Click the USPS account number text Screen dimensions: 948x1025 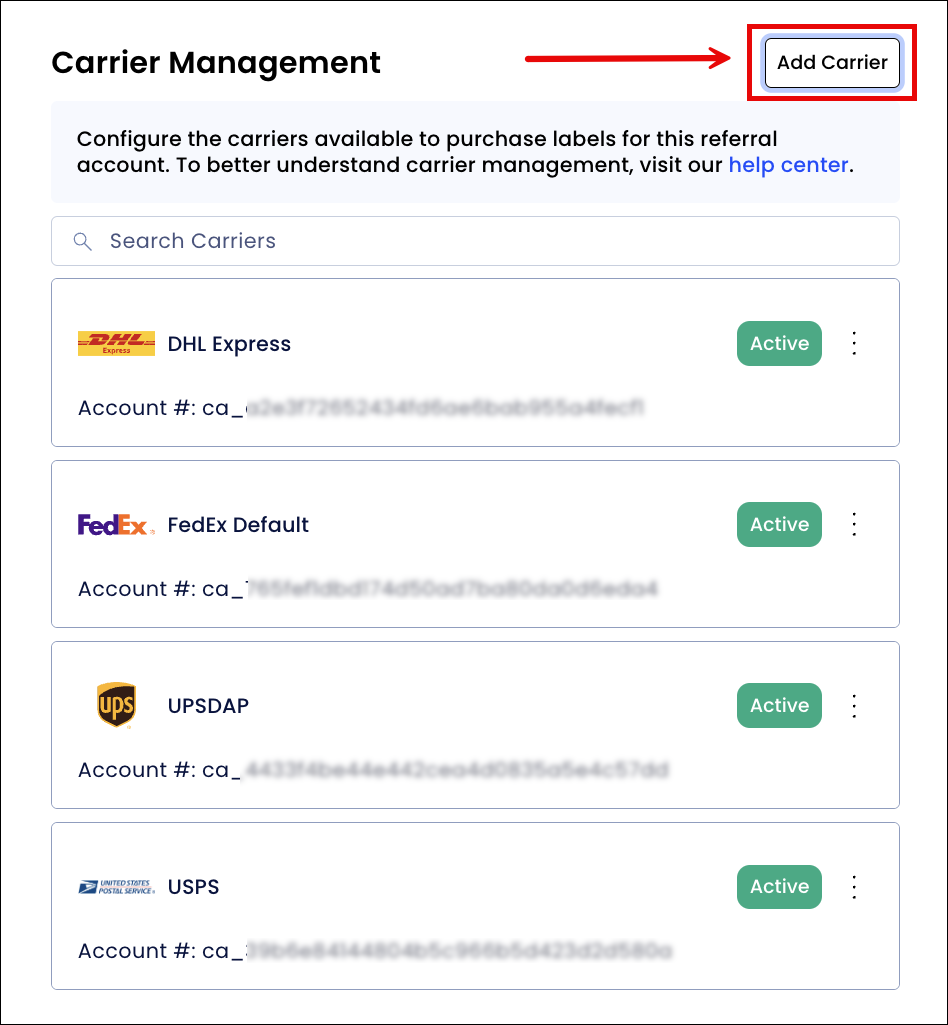374,950
